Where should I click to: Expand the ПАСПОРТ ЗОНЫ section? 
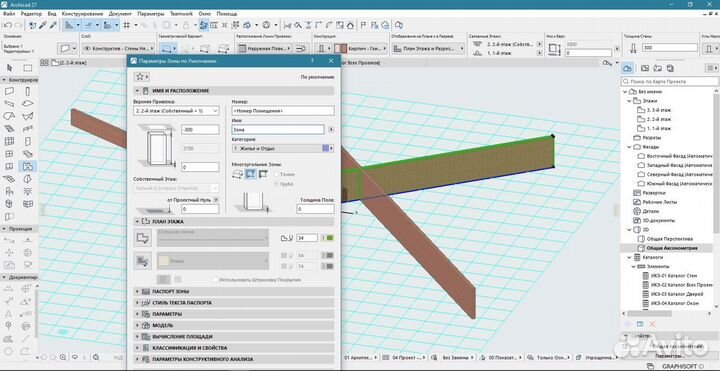234,292
